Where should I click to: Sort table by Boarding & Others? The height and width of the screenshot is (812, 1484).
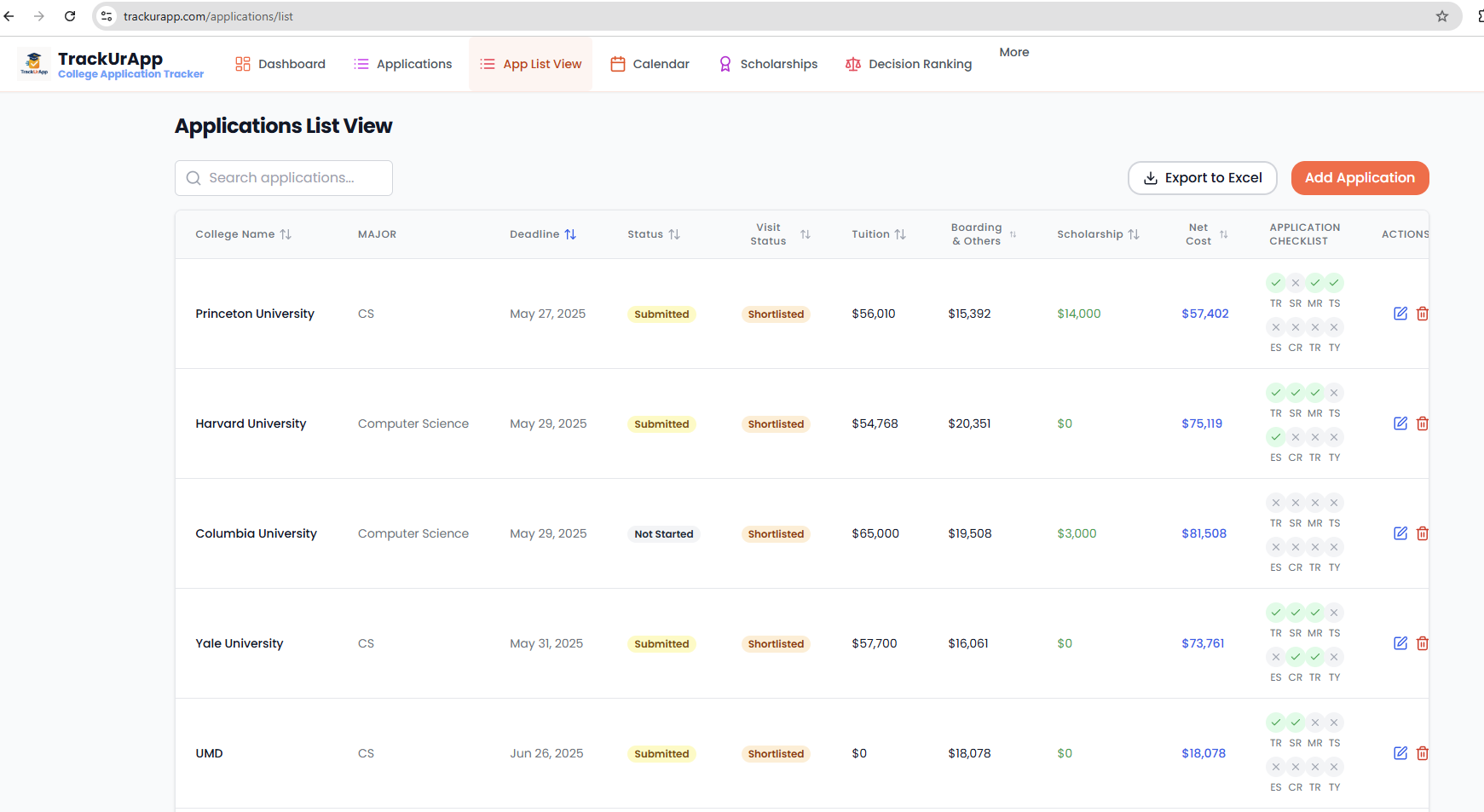click(984, 234)
